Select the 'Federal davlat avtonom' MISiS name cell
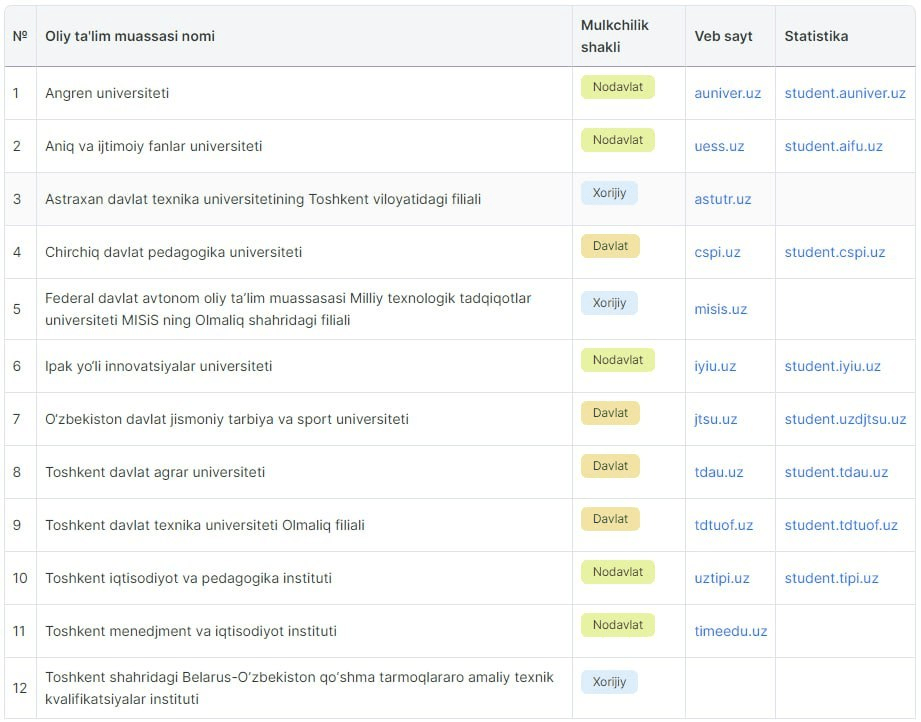 click(x=304, y=309)
